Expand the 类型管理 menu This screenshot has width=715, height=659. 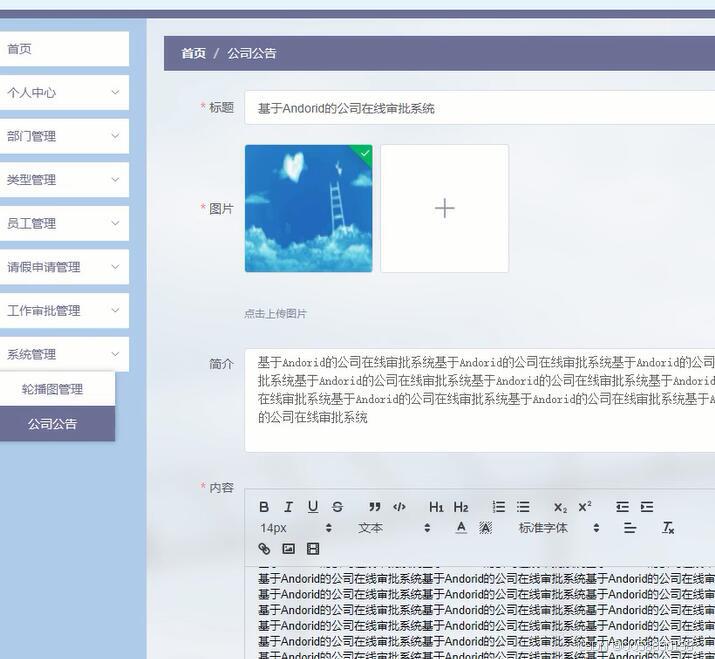(x=64, y=180)
